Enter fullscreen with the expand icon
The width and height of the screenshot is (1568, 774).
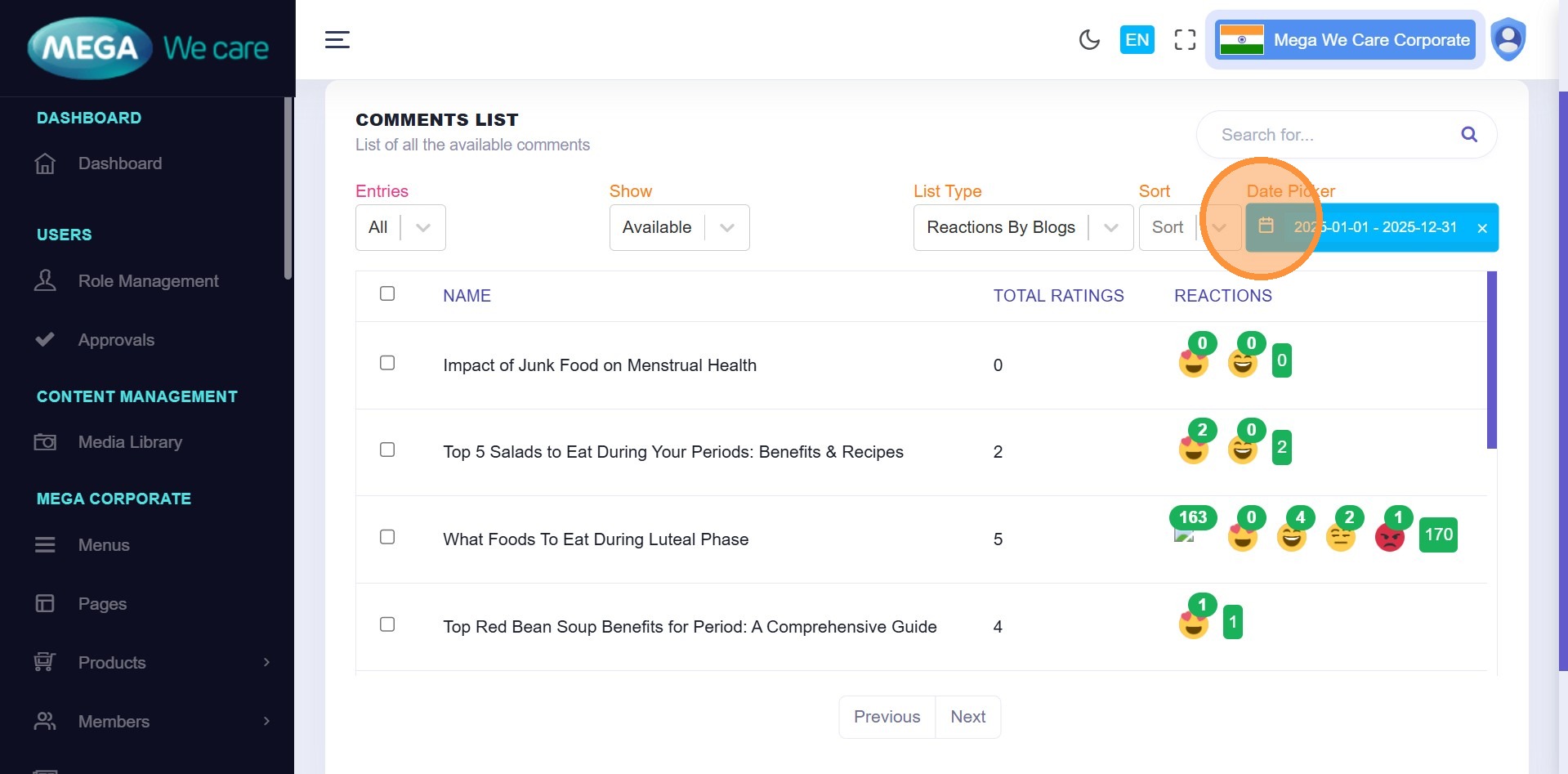click(1185, 39)
